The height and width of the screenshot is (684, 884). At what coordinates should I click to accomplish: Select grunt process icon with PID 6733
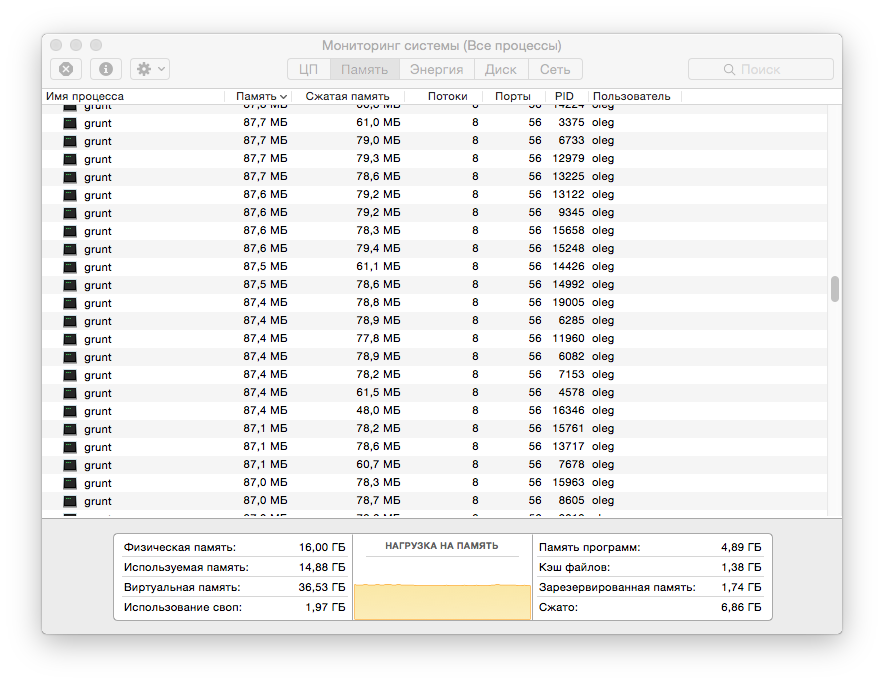point(70,141)
